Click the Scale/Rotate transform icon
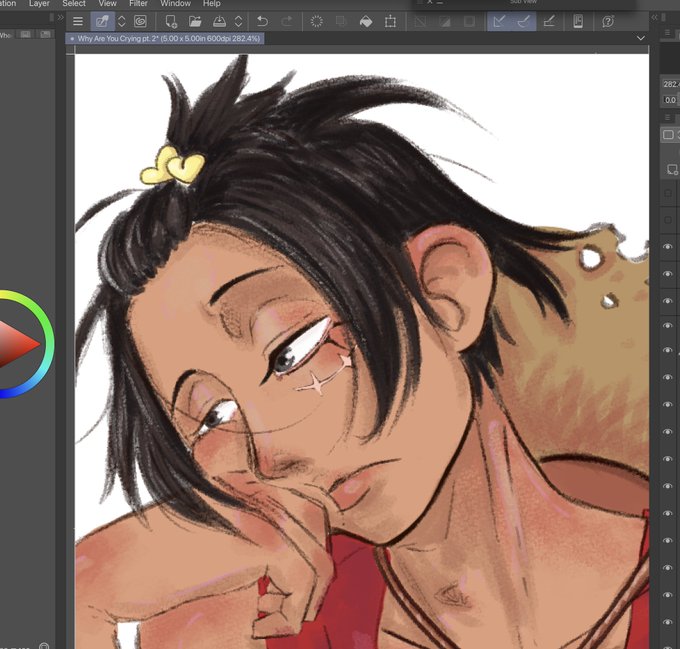Screen dimensions: 680x649 point(390,21)
